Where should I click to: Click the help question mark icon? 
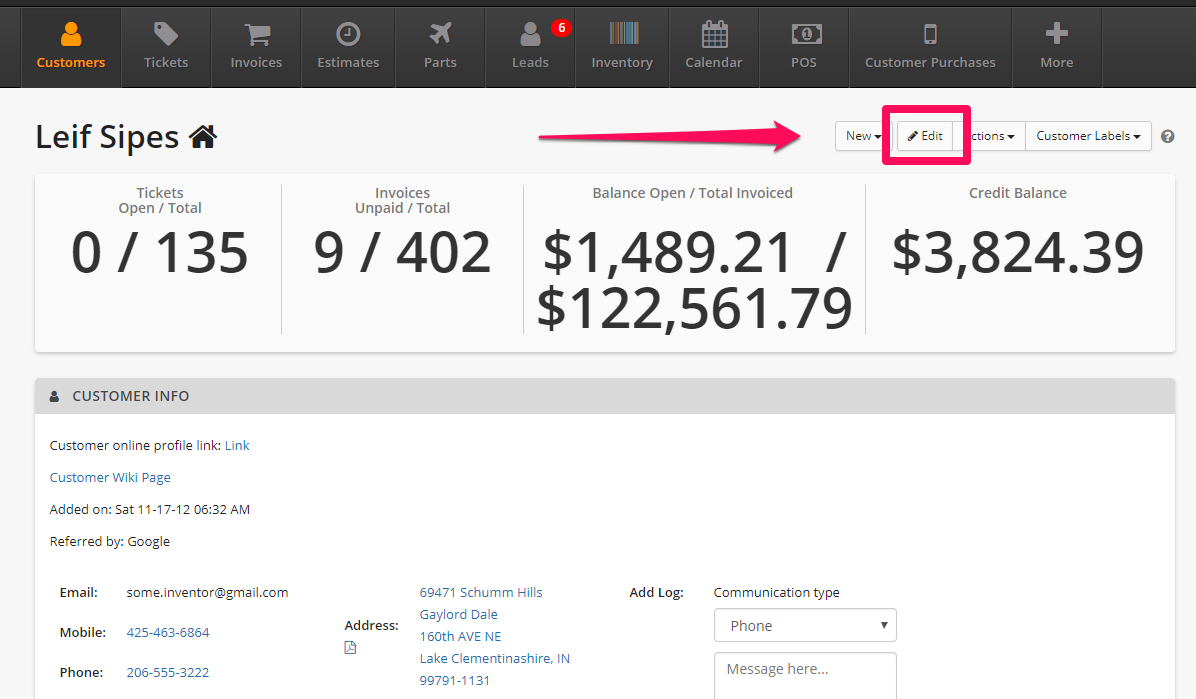pyautogui.click(x=1167, y=137)
